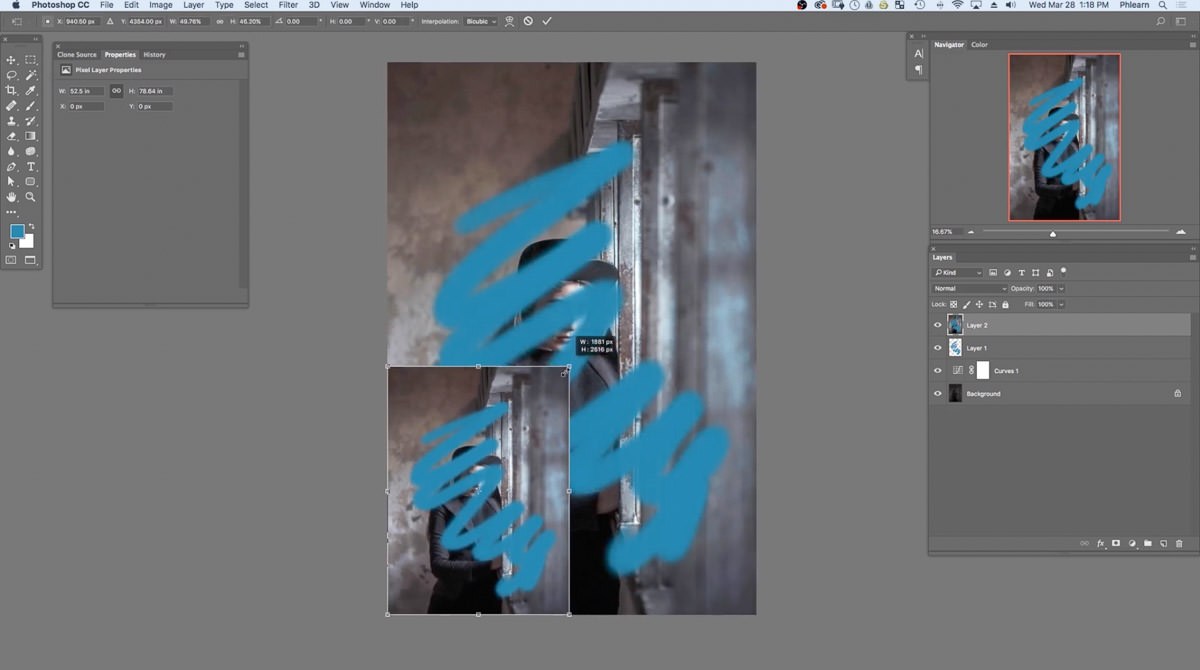Toggle Quick Mask mode

point(12,260)
